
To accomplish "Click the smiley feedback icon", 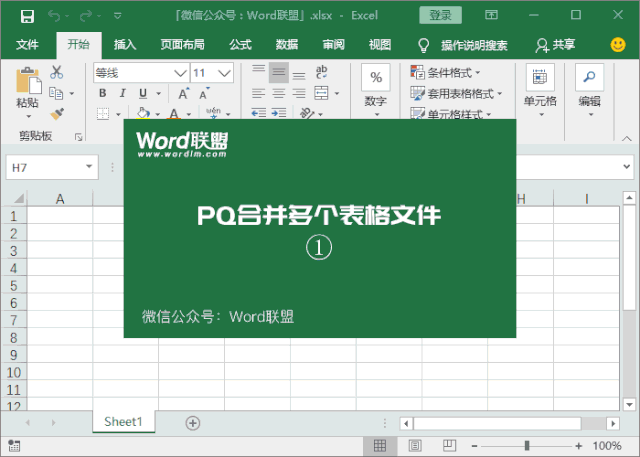I will (618, 44).
